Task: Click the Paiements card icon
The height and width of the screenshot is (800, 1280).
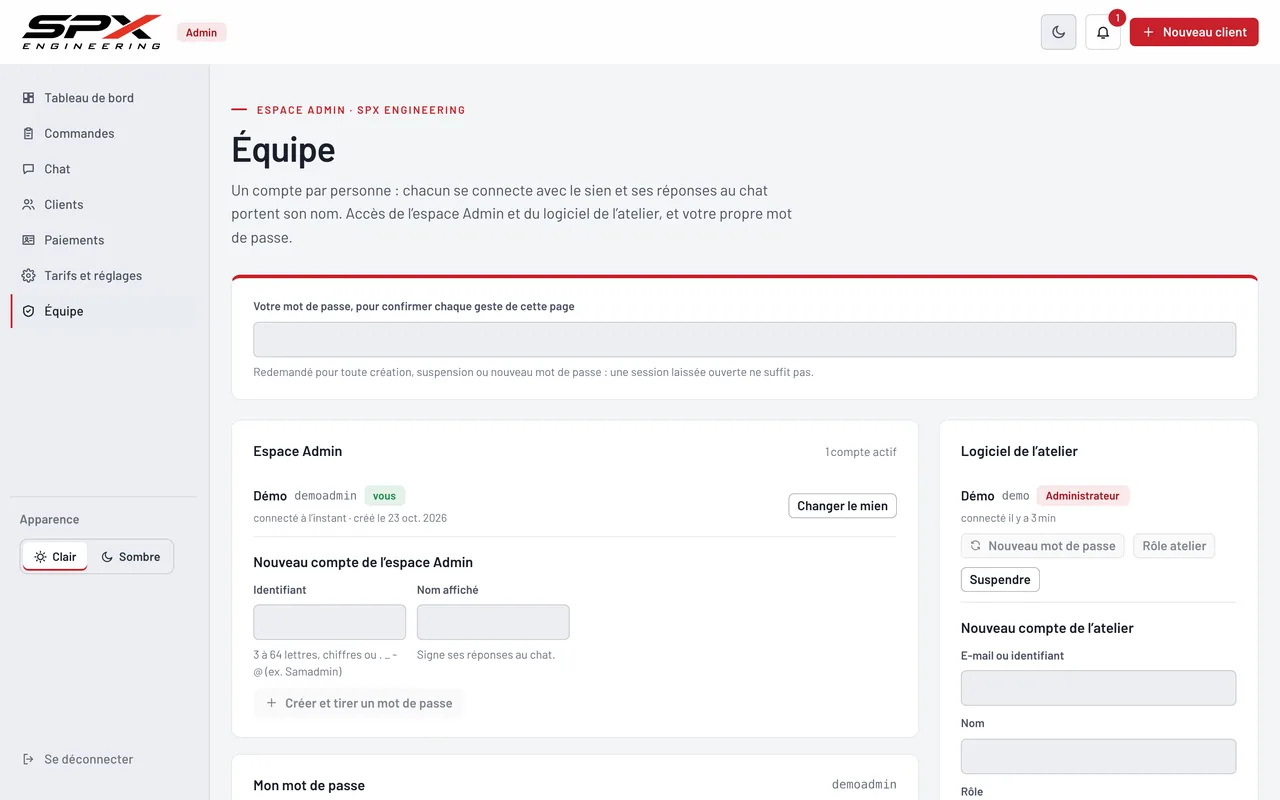Action: (28, 240)
